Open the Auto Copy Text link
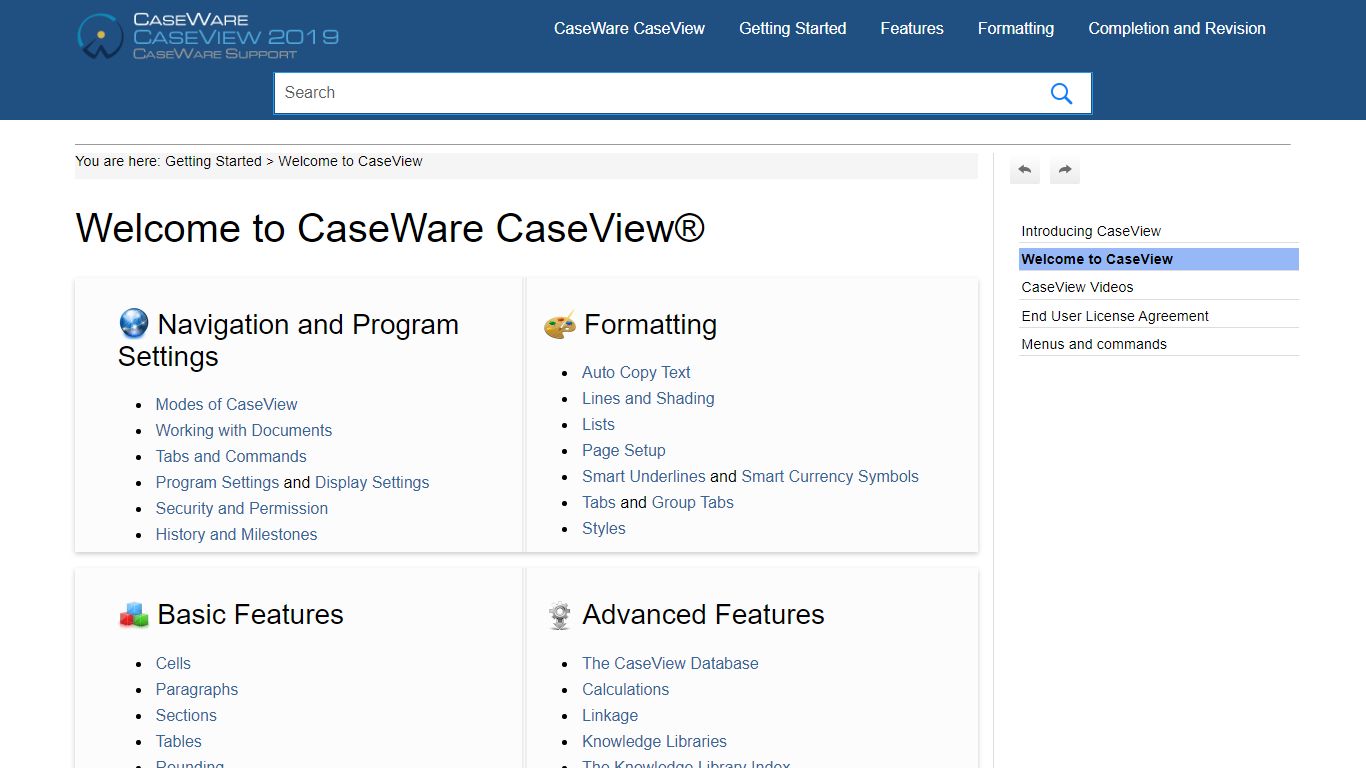The width and height of the screenshot is (1366, 768). 636,372
